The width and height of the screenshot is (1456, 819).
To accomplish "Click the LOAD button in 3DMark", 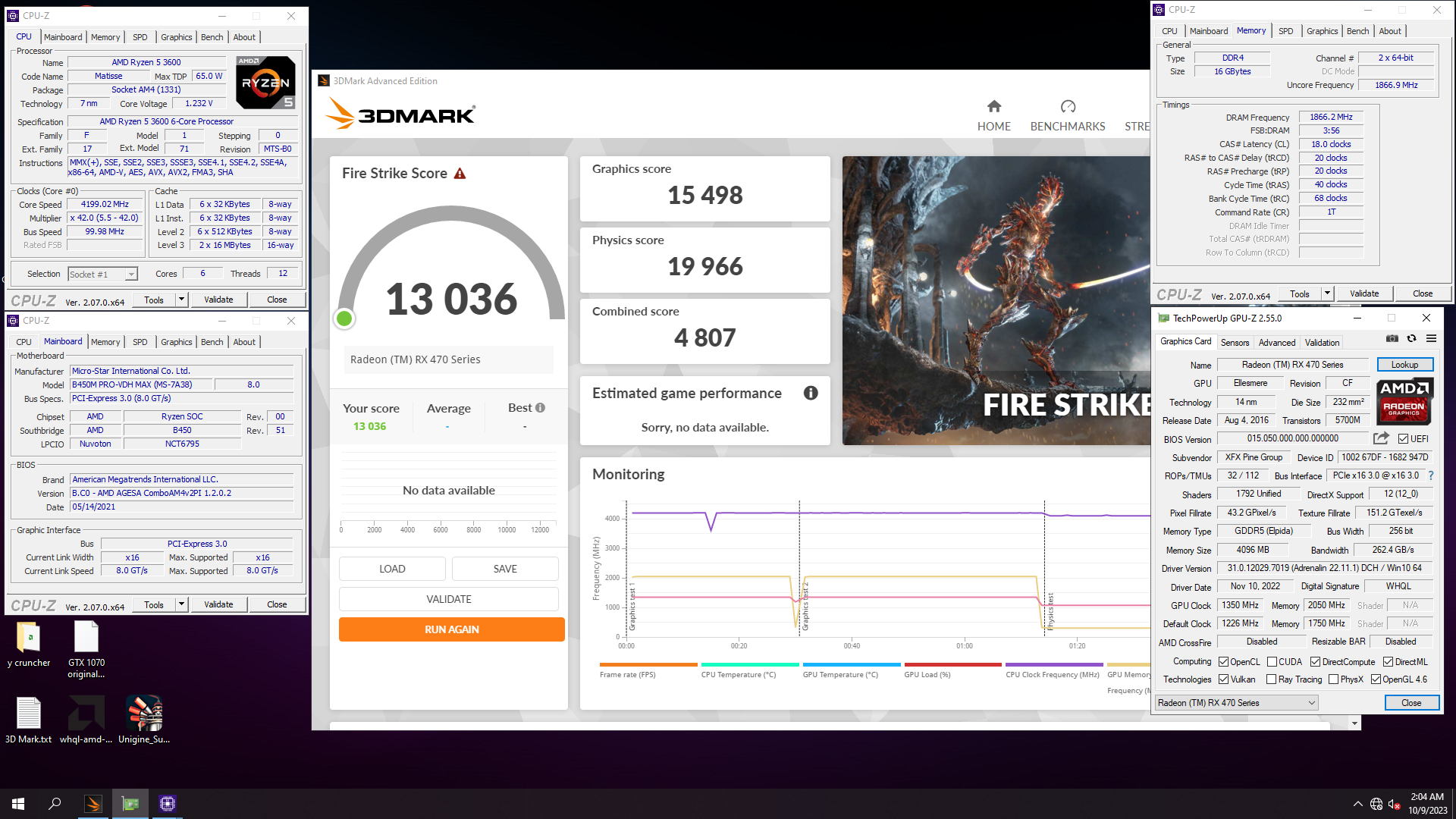I will (x=392, y=569).
